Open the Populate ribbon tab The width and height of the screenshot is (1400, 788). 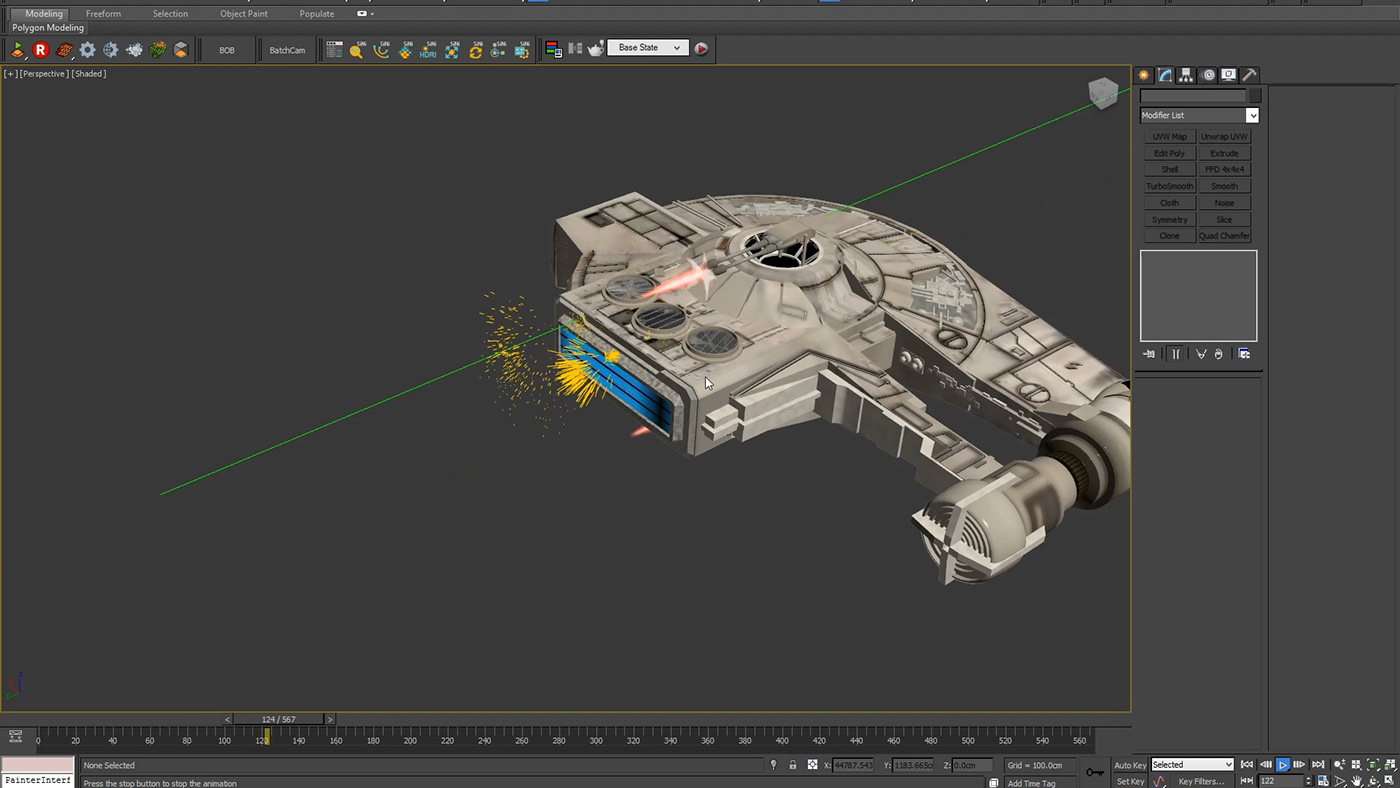coord(317,14)
